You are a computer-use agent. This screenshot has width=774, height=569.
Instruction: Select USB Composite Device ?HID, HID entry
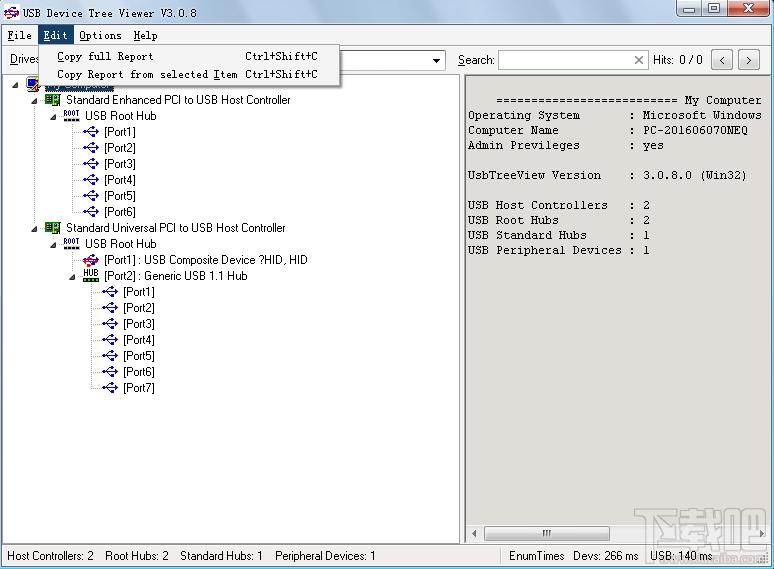coord(206,260)
